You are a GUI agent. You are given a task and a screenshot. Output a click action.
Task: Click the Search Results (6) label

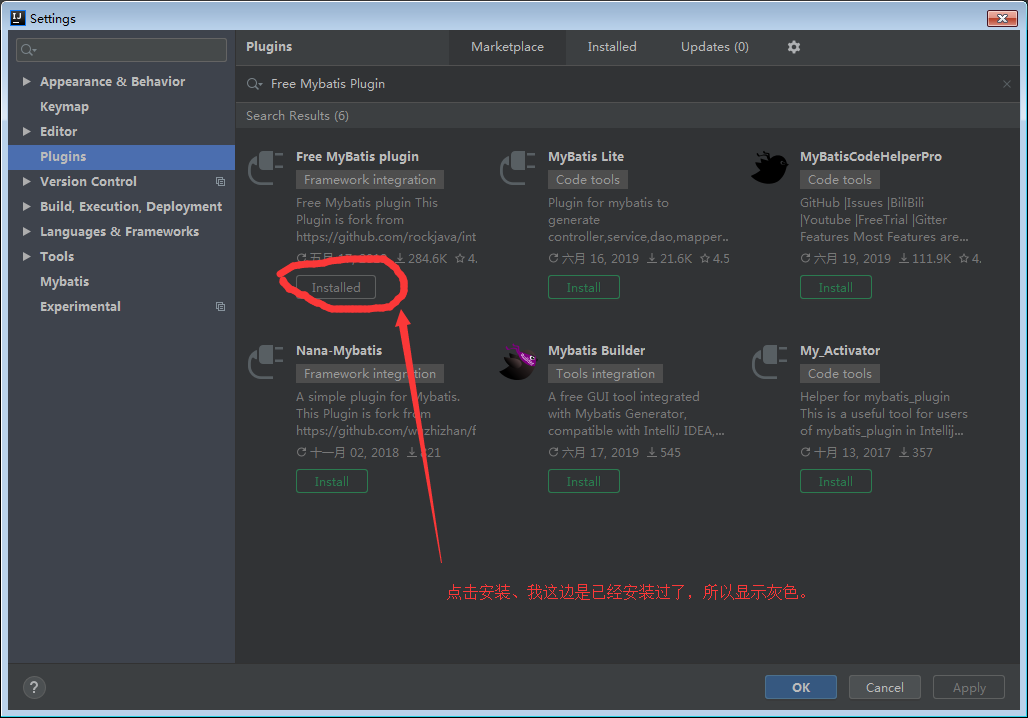[x=297, y=116]
